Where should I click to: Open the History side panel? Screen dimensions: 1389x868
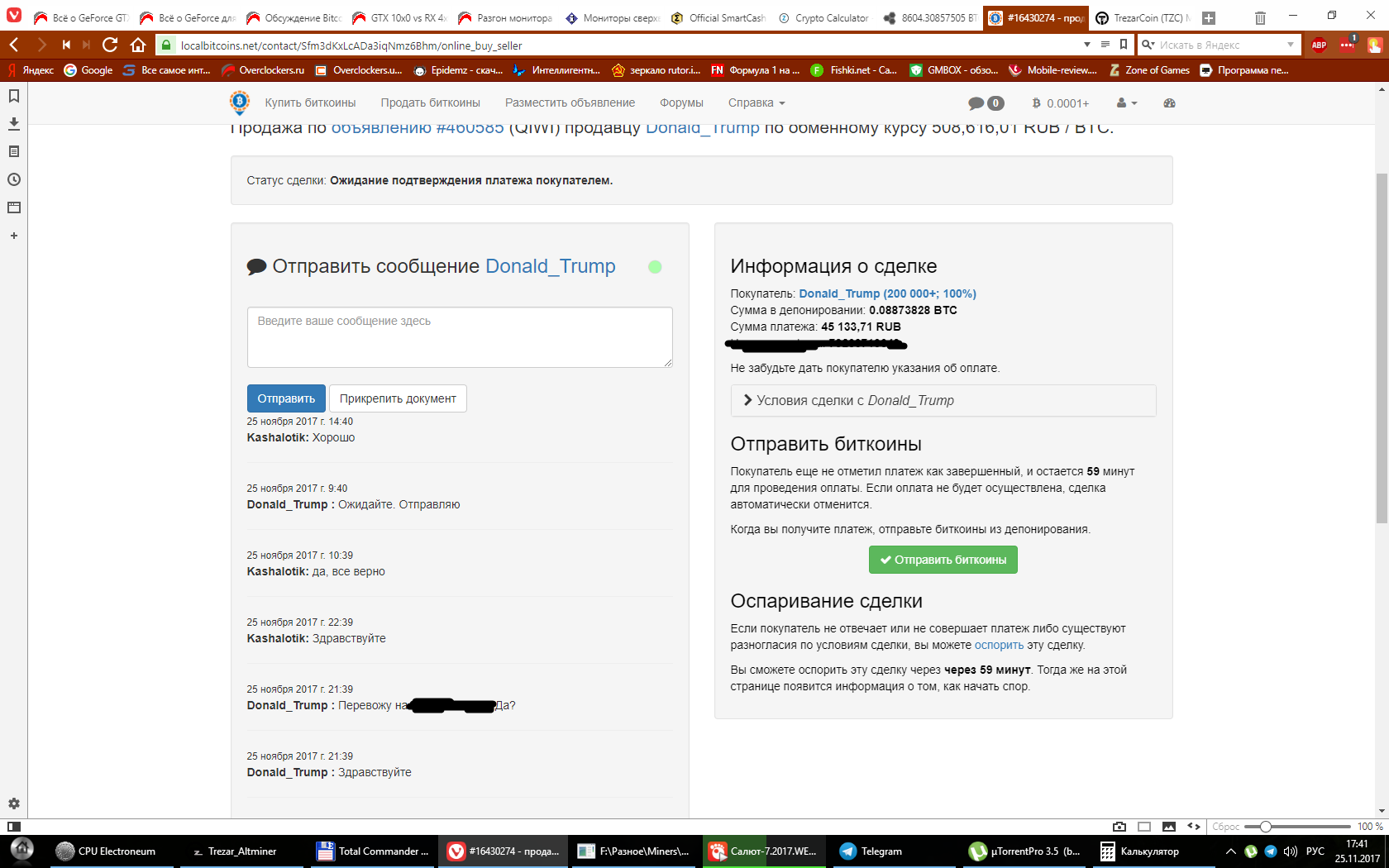coord(14,180)
